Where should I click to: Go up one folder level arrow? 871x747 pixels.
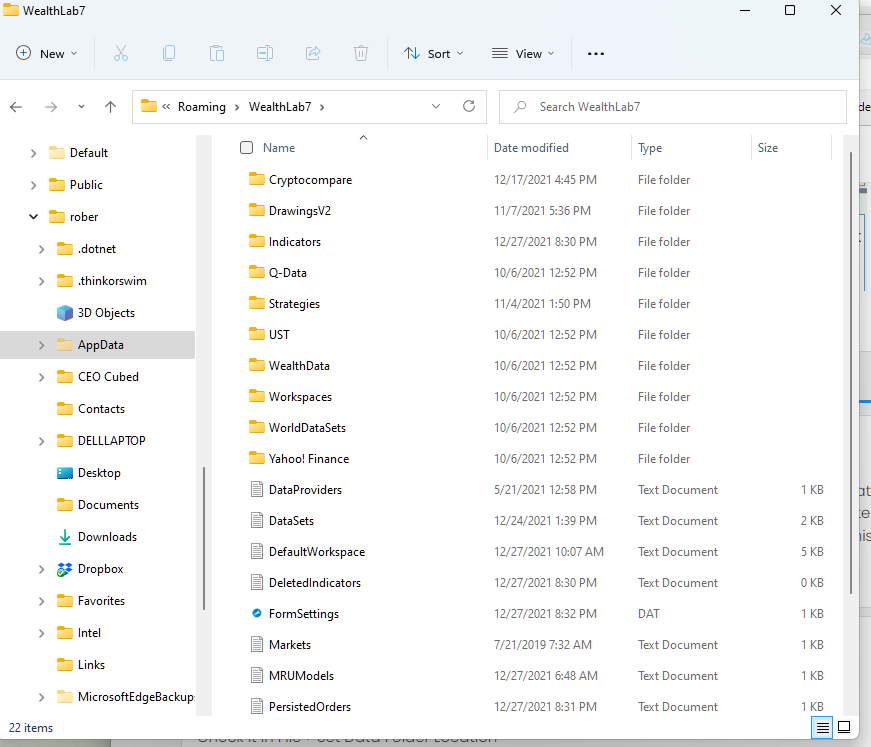[x=111, y=107]
